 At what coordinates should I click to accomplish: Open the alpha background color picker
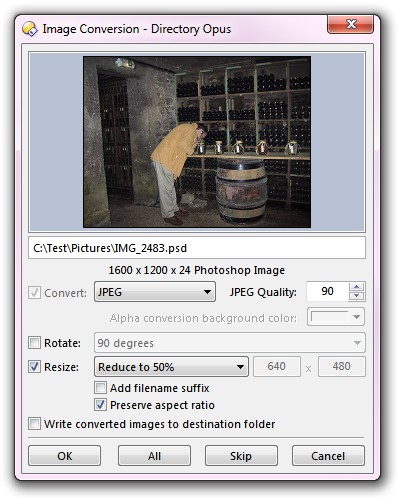(336, 317)
